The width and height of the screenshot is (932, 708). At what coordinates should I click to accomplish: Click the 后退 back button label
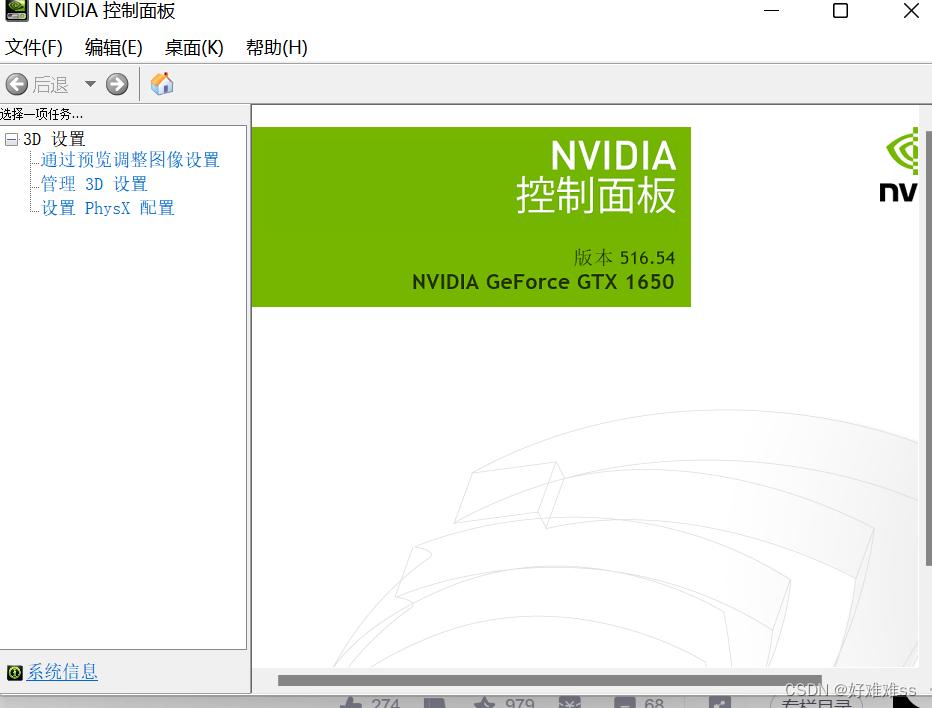(x=51, y=84)
